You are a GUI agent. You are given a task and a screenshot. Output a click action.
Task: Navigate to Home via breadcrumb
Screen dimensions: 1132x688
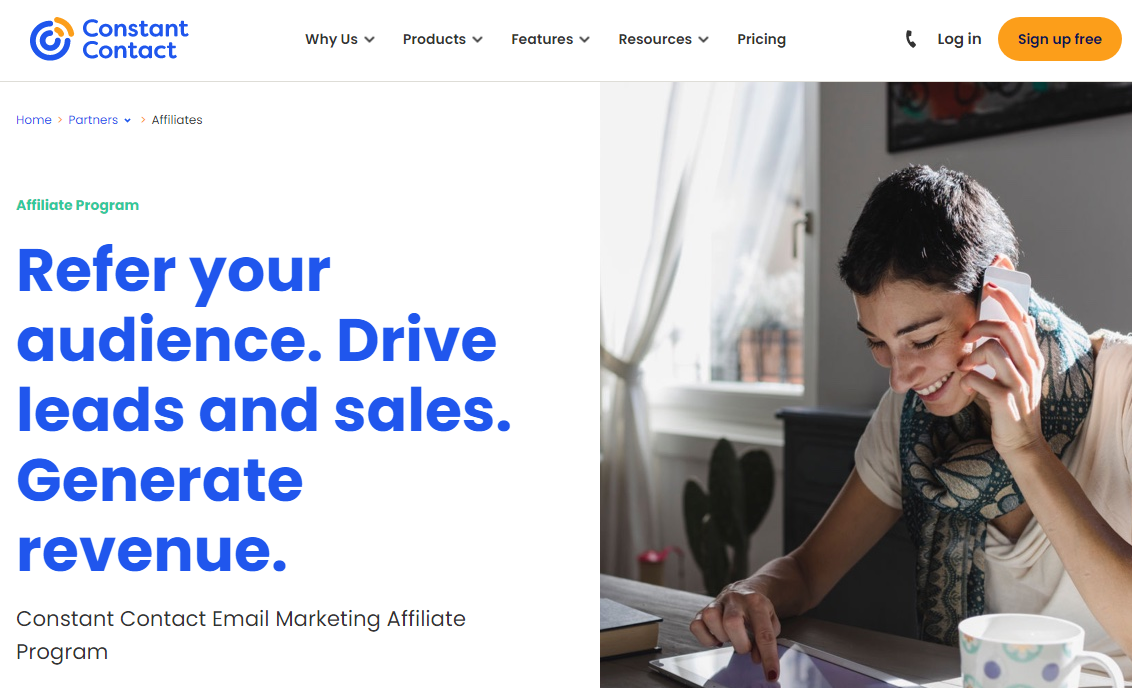(34, 120)
